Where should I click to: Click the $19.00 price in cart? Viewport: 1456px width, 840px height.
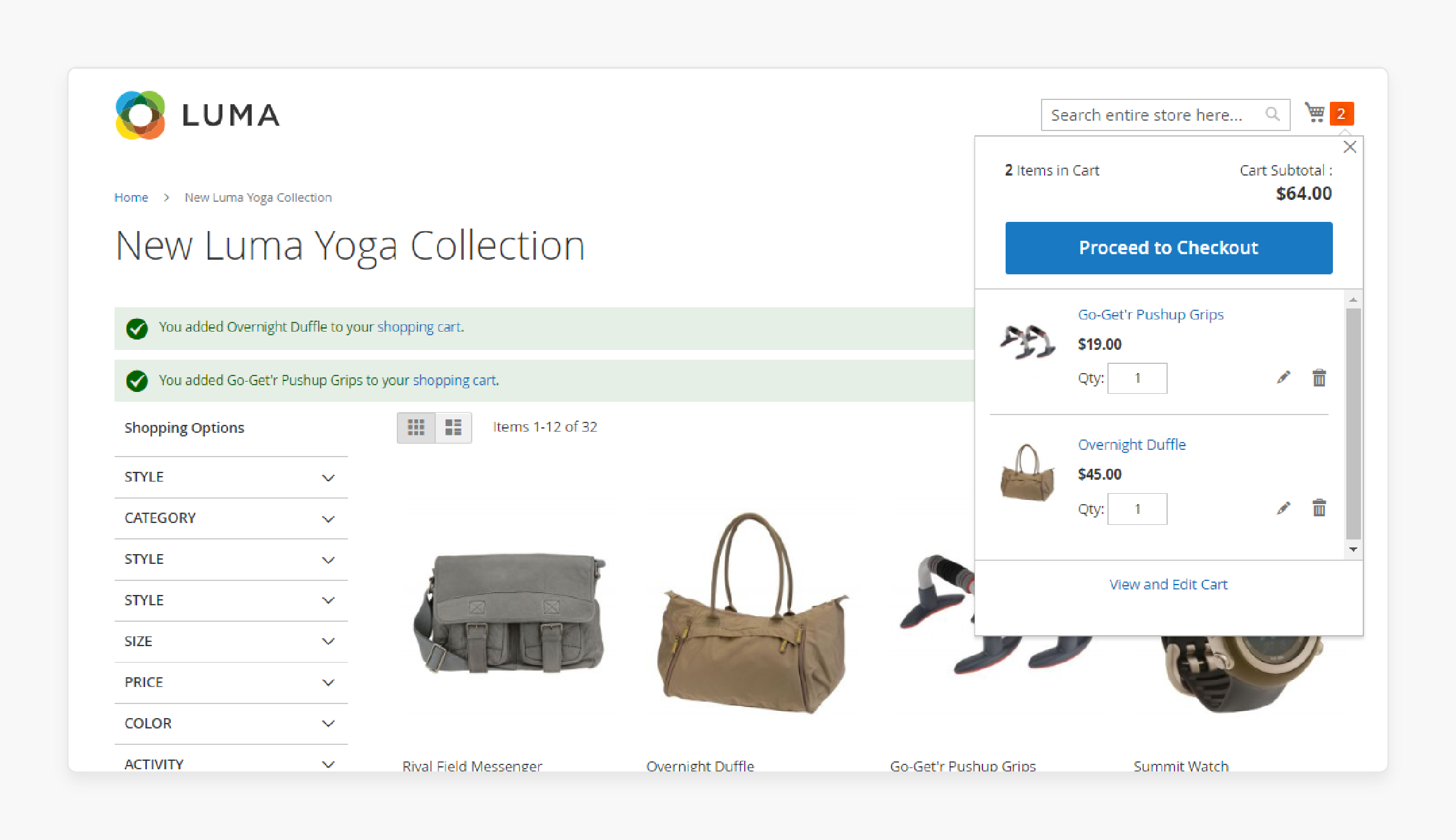pos(1099,344)
